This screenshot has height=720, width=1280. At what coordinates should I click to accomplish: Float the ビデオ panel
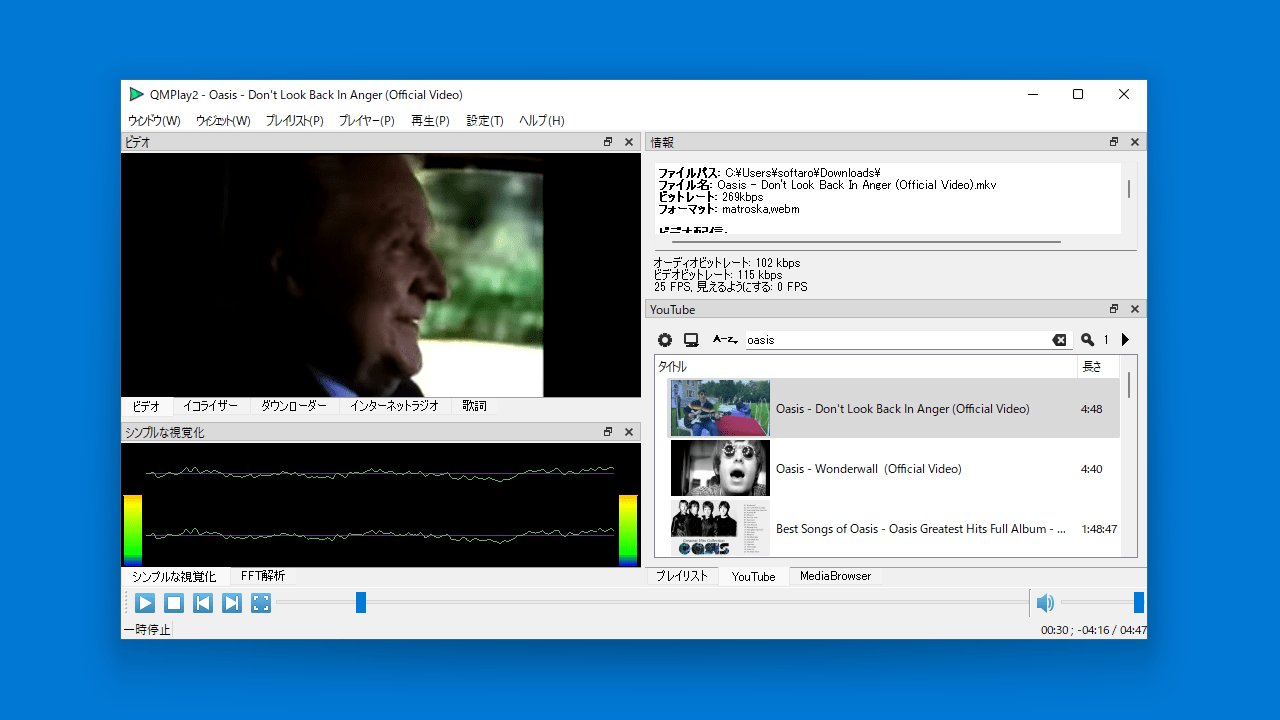point(608,142)
